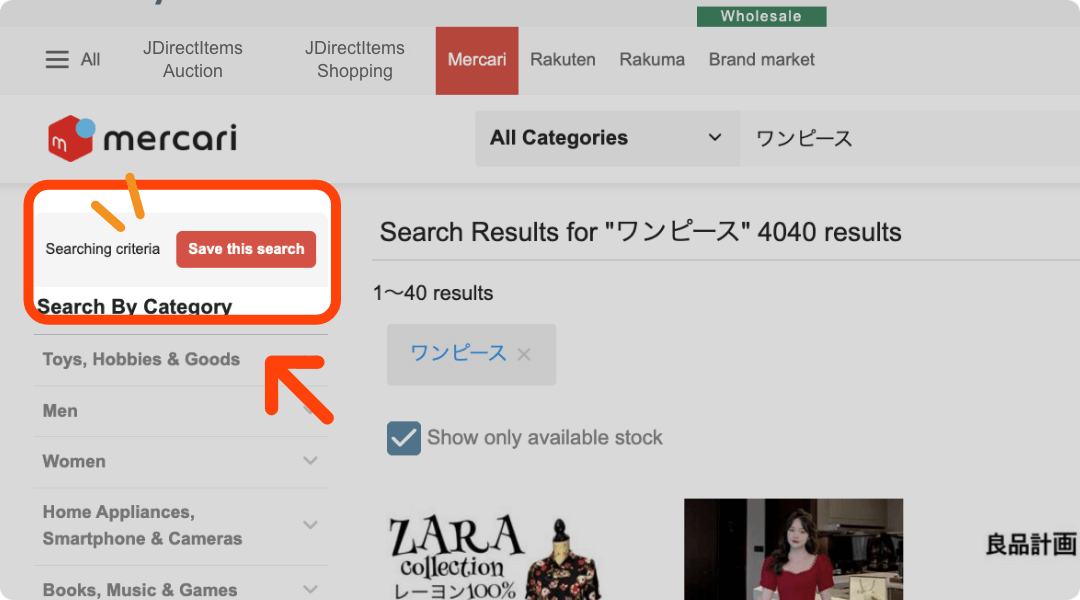The width and height of the screenshot is (1080, 600).
Task: Open the Brand market tab
Action: pos(762,60)
